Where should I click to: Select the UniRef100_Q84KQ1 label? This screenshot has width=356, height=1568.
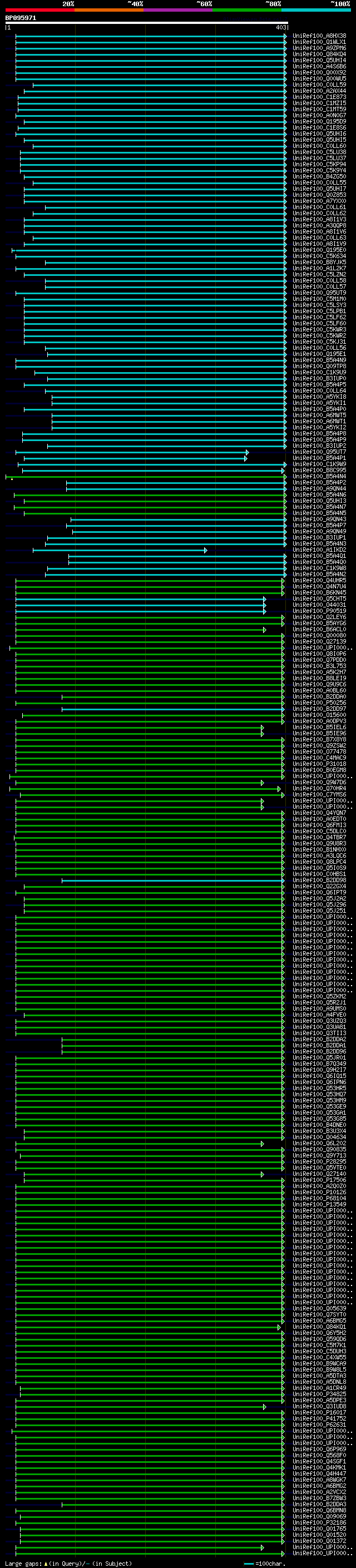(x=319, y=1327)
